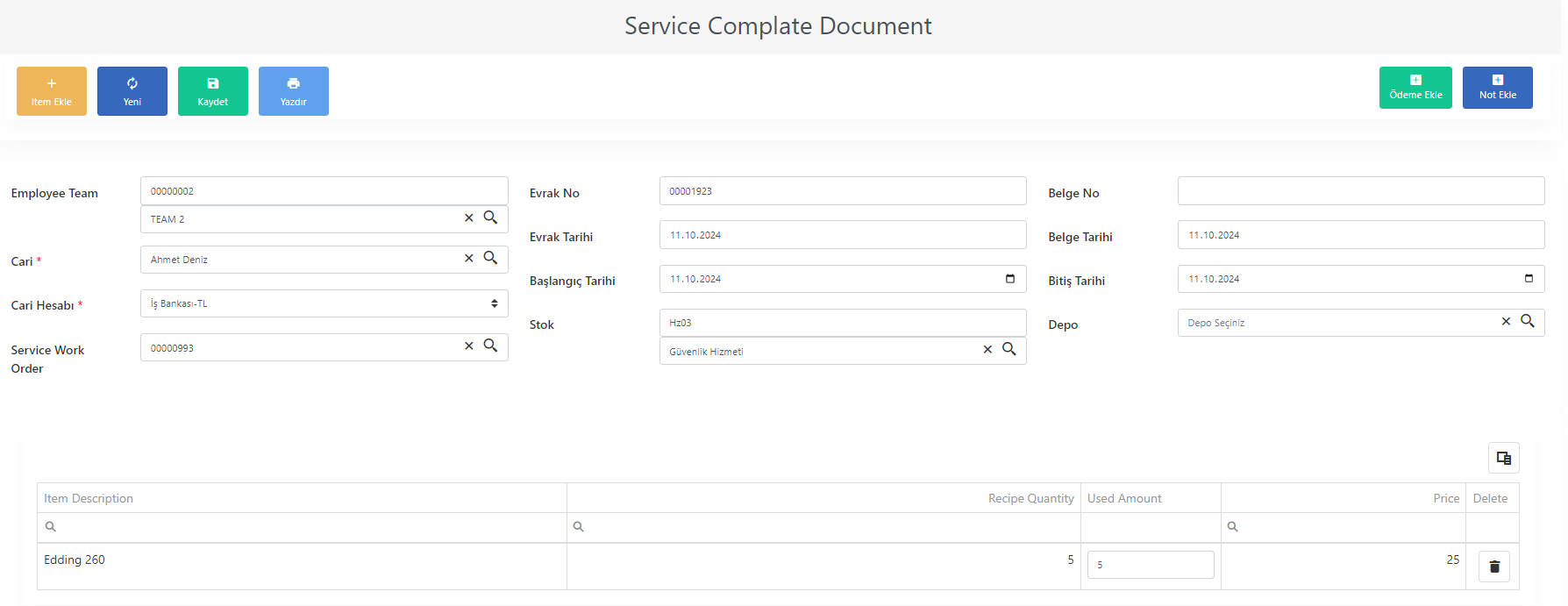The image size is (1568, 606).
Task: Click the Employee Team code field 00000002
Action: pos(324,191)
